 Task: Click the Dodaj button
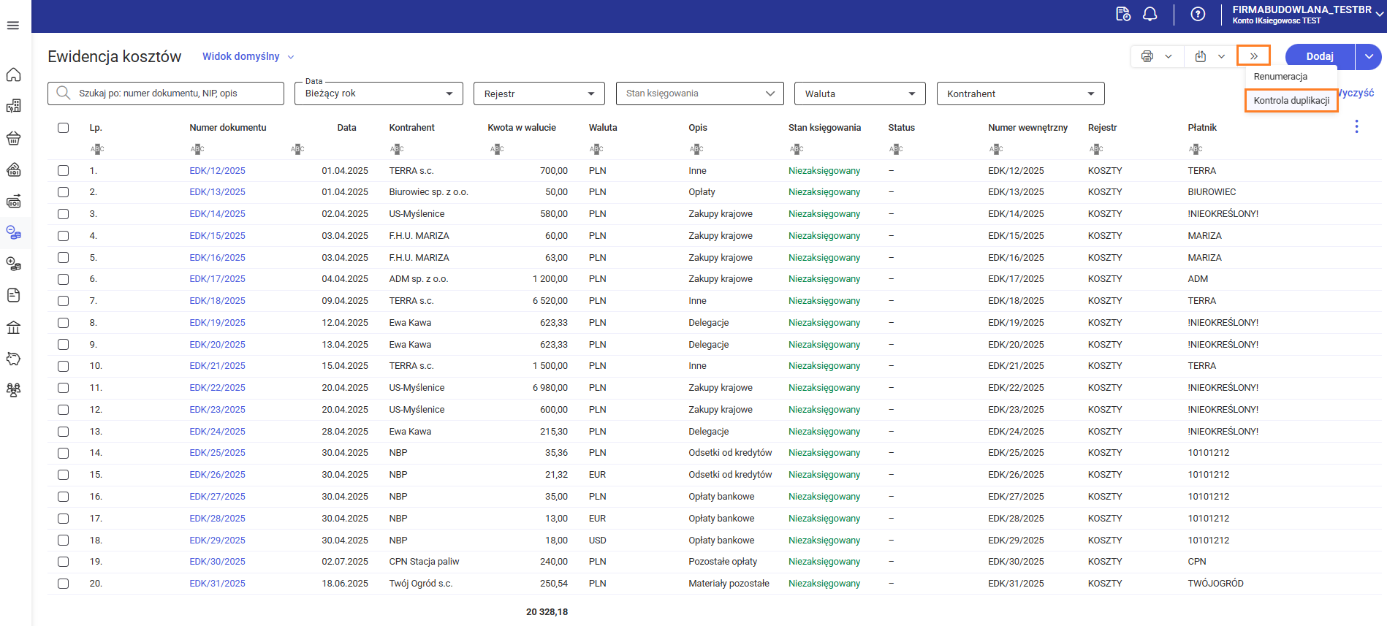[1320, 56]
